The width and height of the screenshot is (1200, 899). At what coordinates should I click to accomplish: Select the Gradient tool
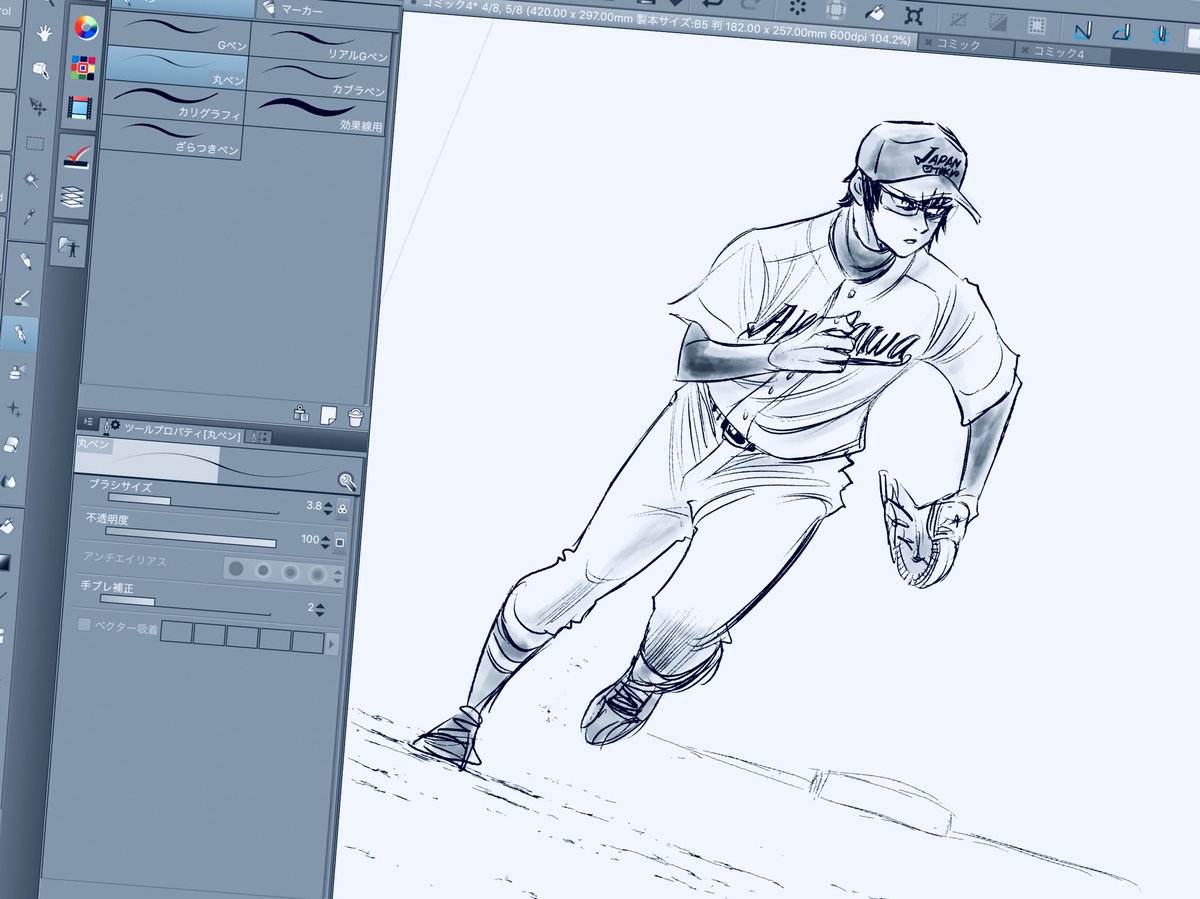tap(4, 562)
